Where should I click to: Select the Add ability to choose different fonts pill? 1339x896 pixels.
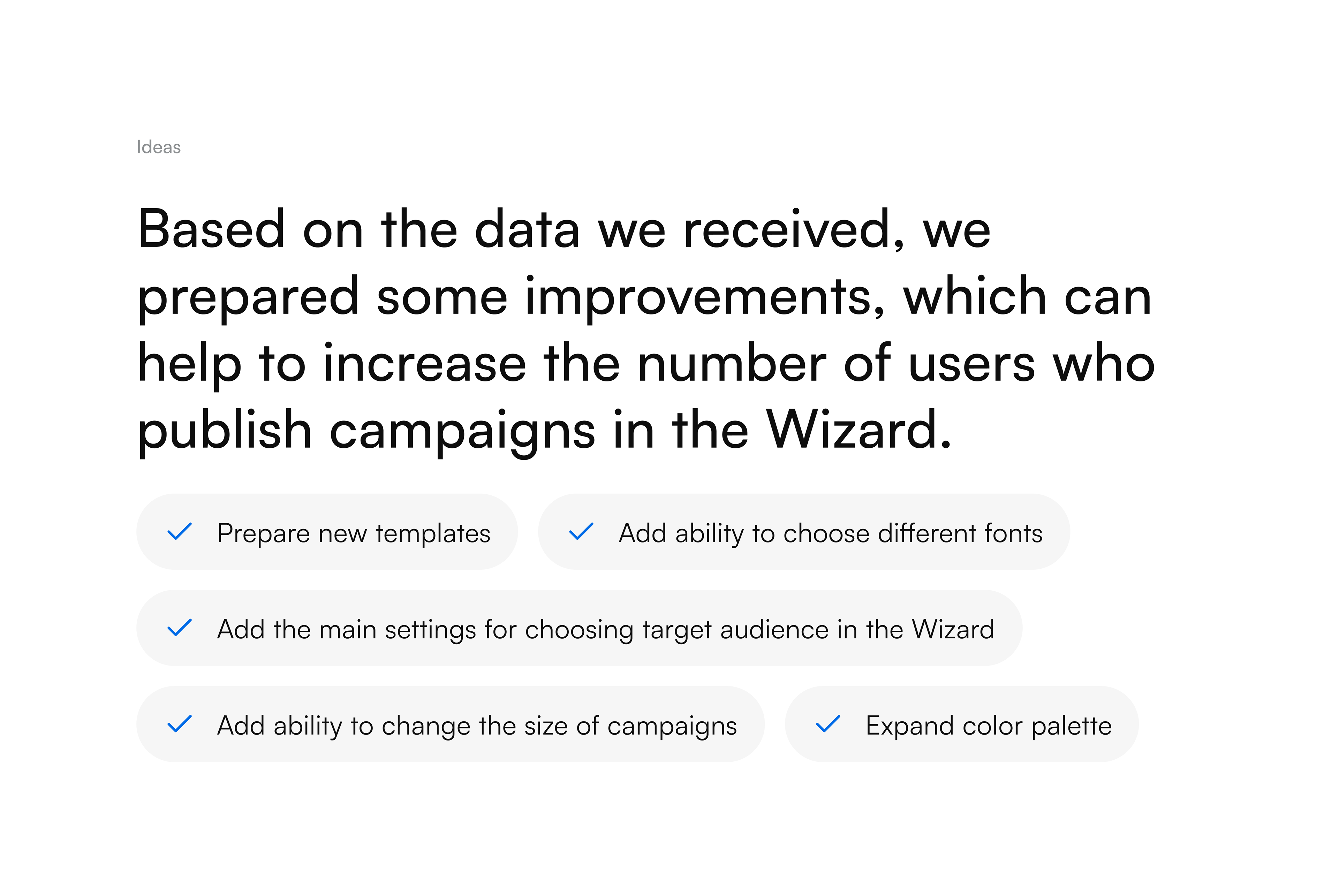[x=830, y=533]
